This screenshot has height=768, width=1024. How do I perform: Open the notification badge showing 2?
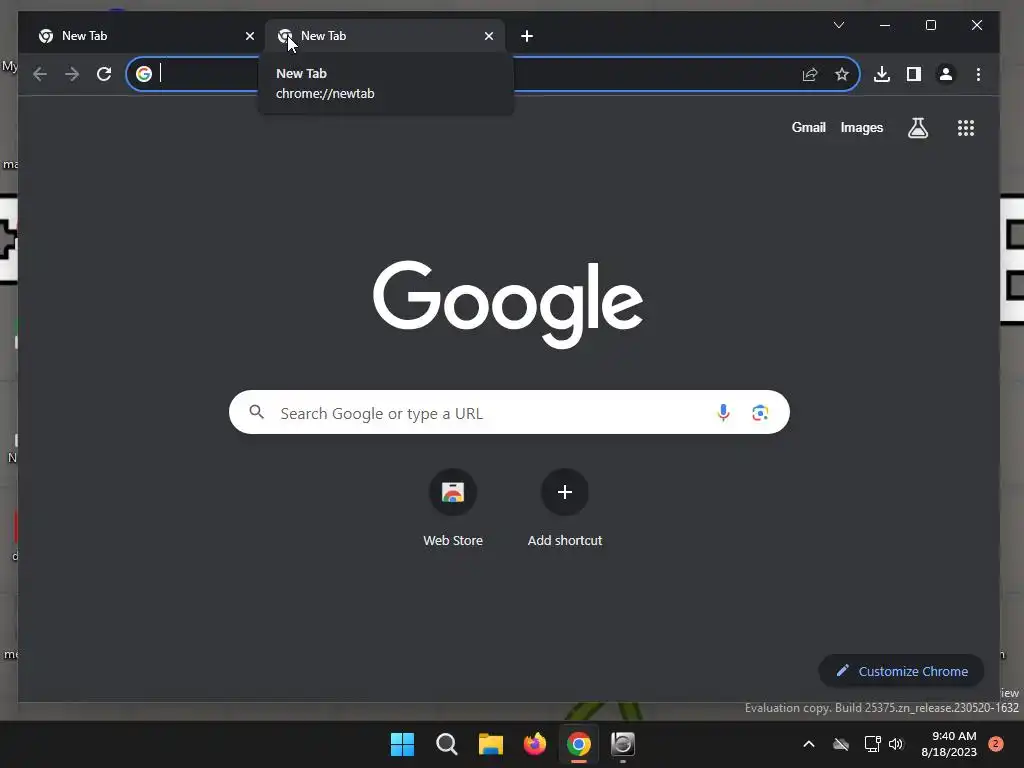point(996,744)
